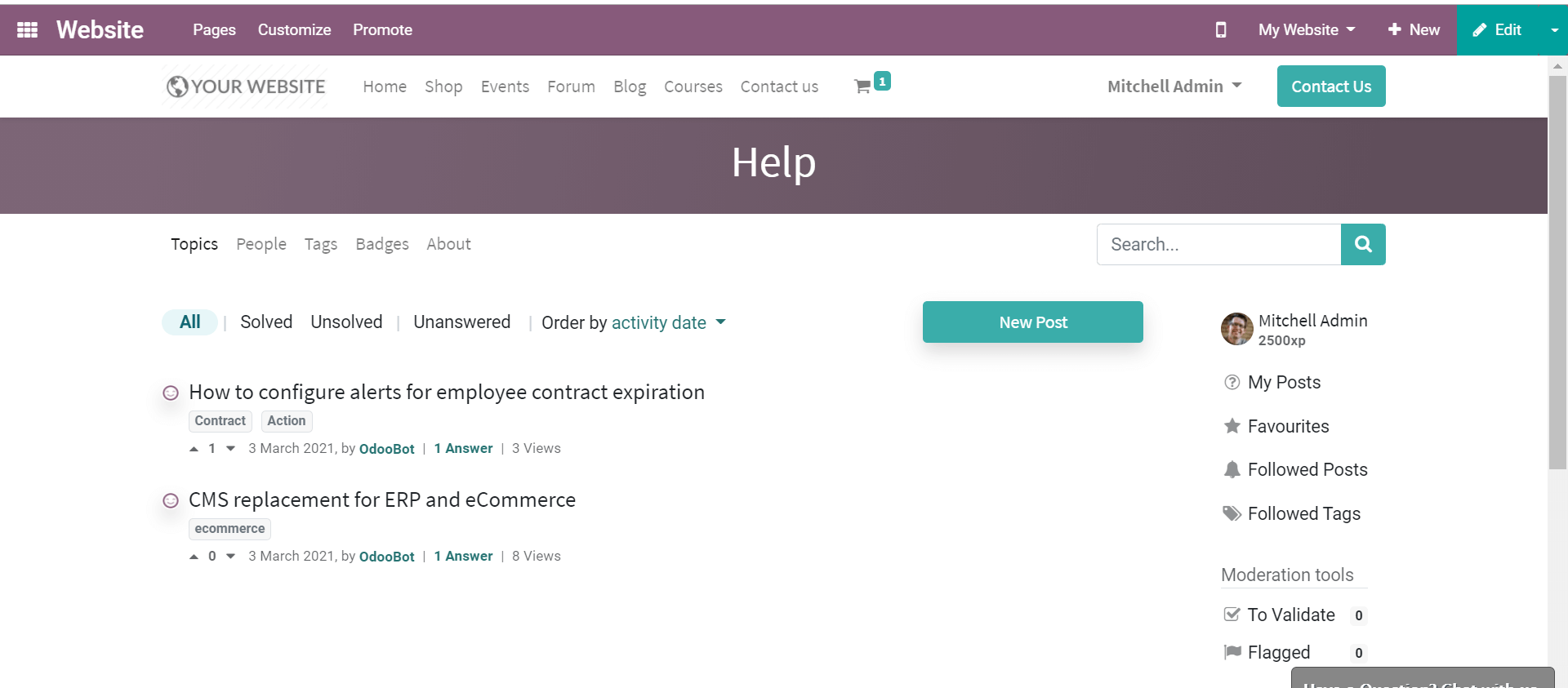Image resolution: width=1568 pixels, height=688 pixels.
Task: Open the Order by activity date dropdown
Action: point(668,322)
